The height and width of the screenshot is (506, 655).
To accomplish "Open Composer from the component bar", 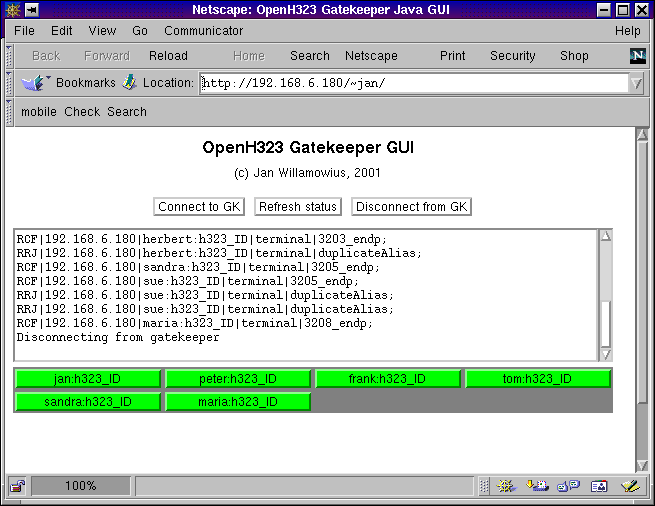I will click(630, 486).
